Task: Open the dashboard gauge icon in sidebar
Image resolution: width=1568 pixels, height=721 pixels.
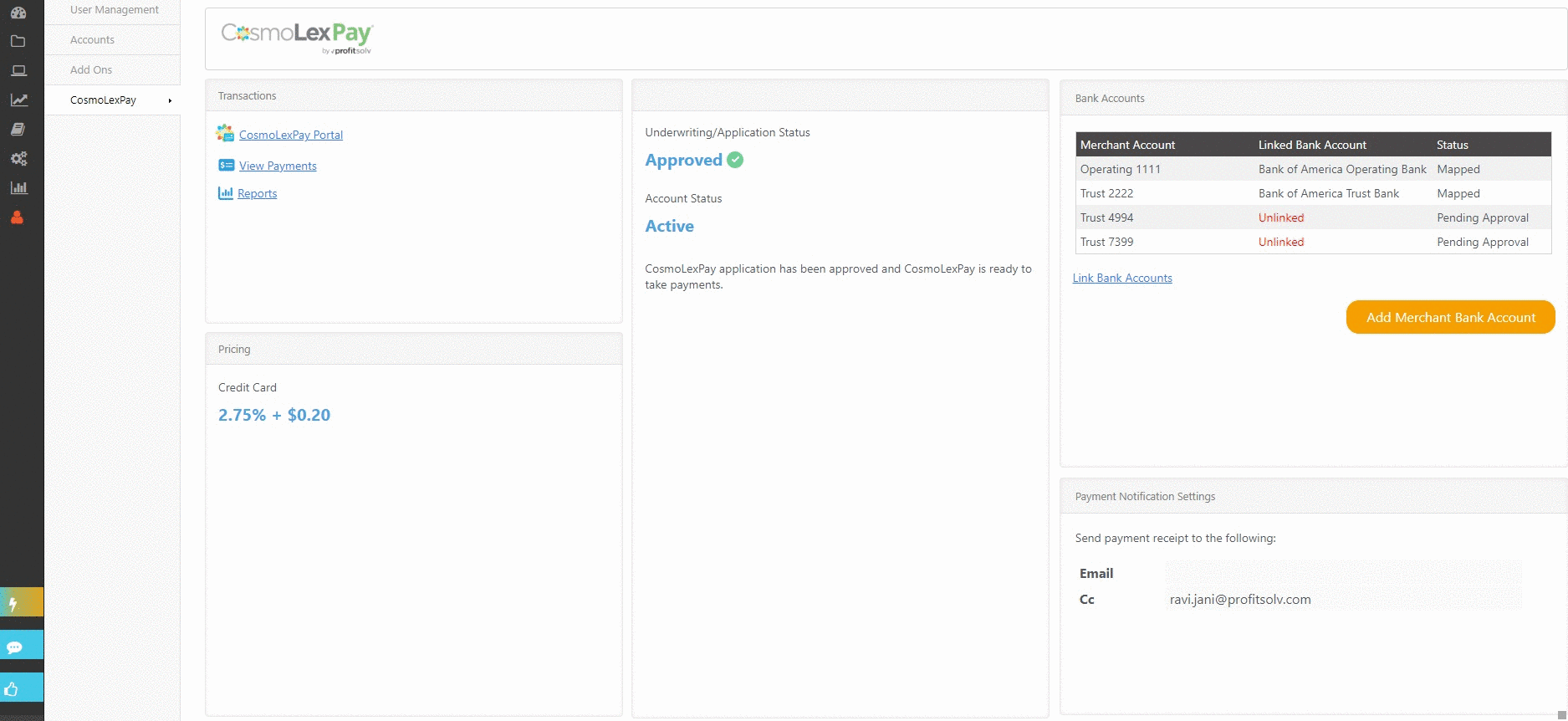Action: (18, 12)
